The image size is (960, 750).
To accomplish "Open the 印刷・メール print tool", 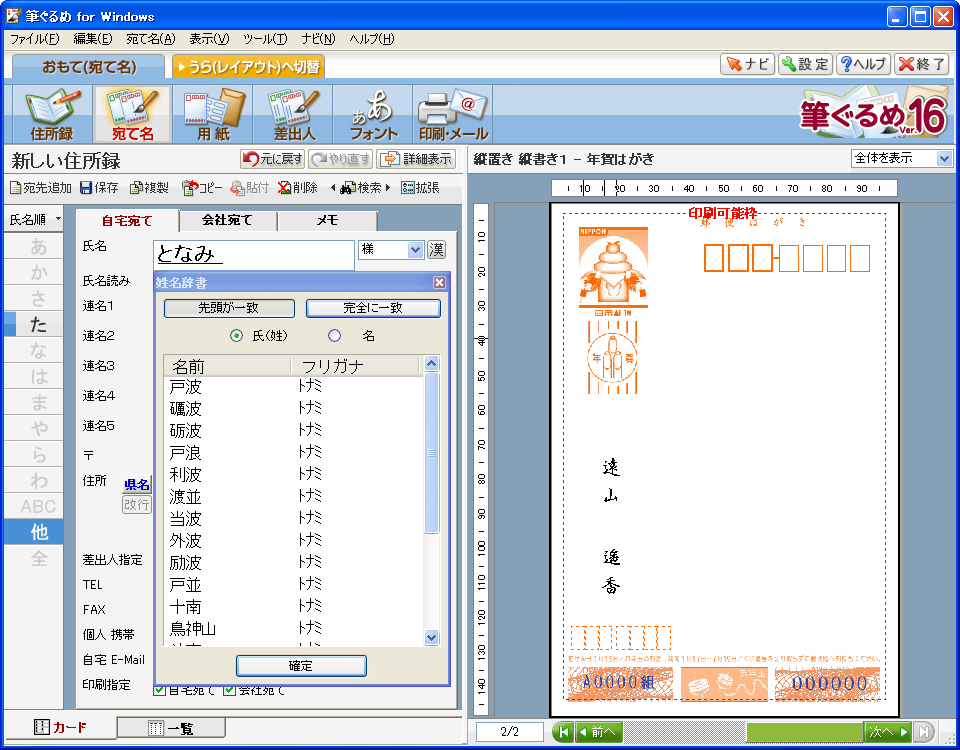I will pyautogui.click(x=453, y=114).
